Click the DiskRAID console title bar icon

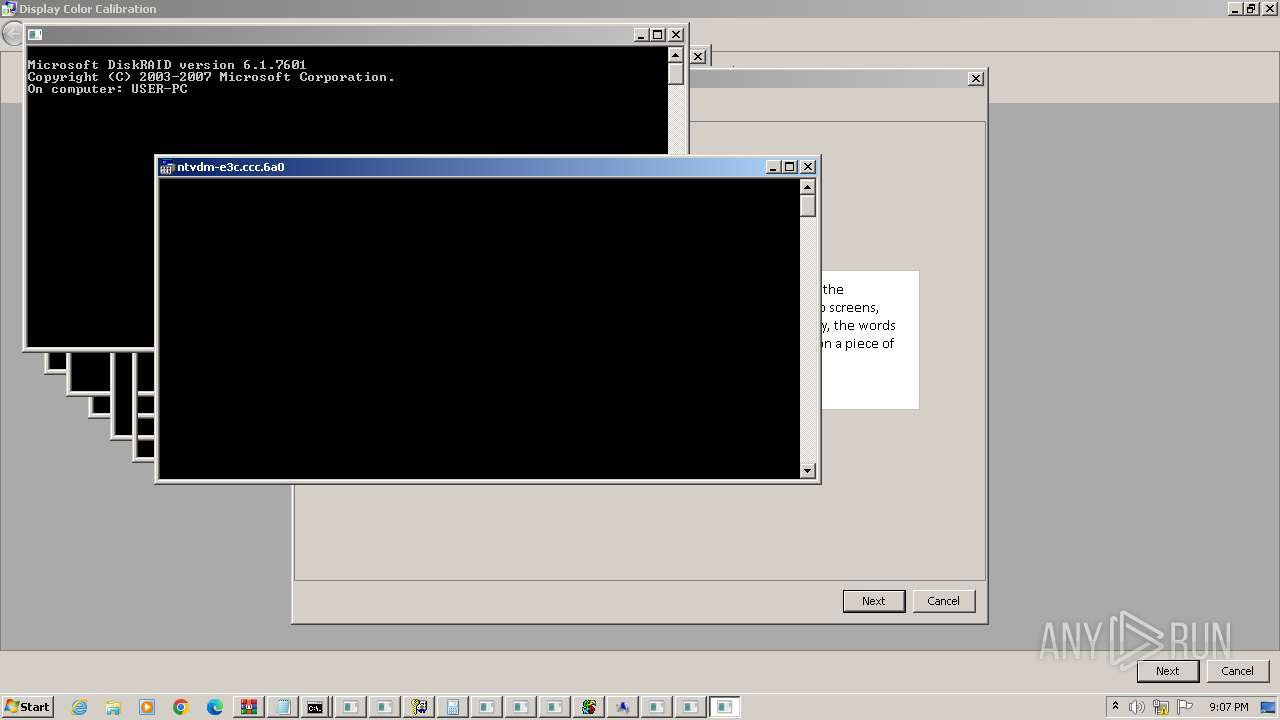pyautogui.click(x=34, y=35)
